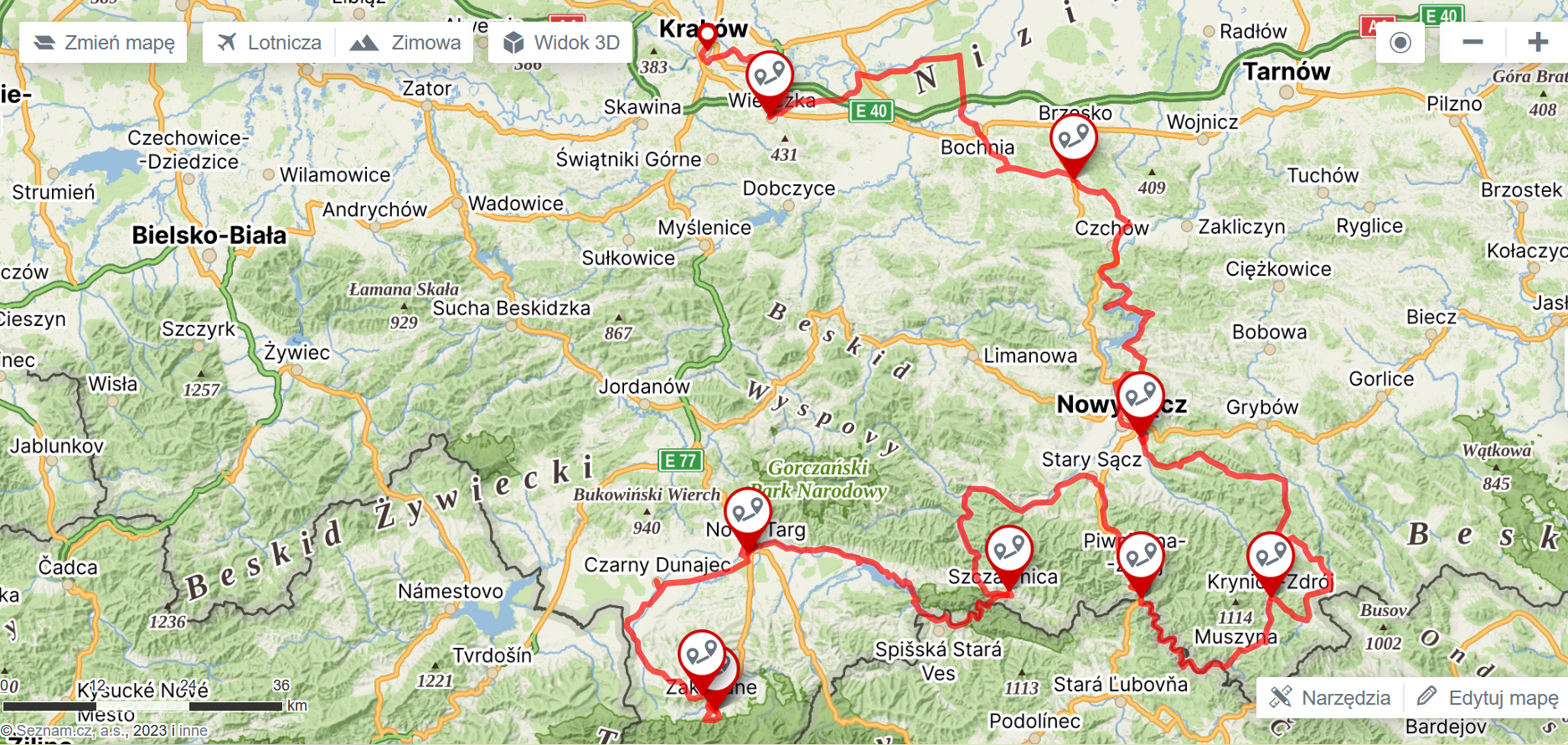Zoom in with the plus button
The height and width of the screenshot is (745, 1568).
tap(1537, 43)
